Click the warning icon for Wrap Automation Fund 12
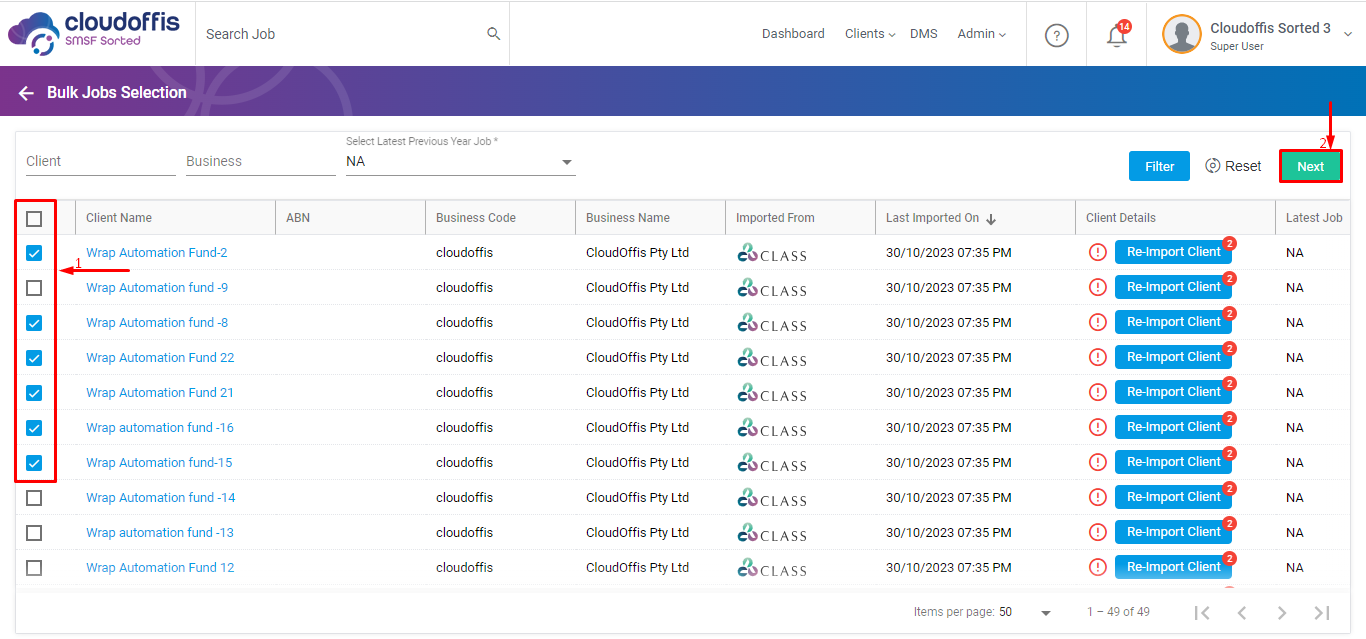Viewport: 1366px width, 639px height. coord(1098,567)
